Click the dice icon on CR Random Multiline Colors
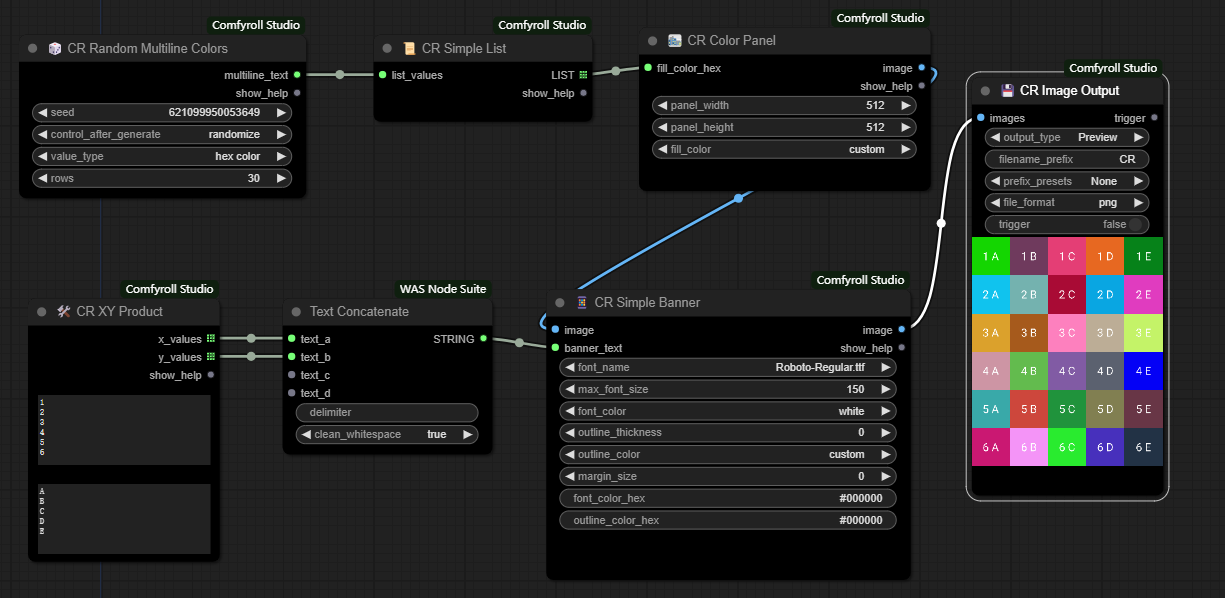This screenshot has height=598, width=1225. (55, 48)
